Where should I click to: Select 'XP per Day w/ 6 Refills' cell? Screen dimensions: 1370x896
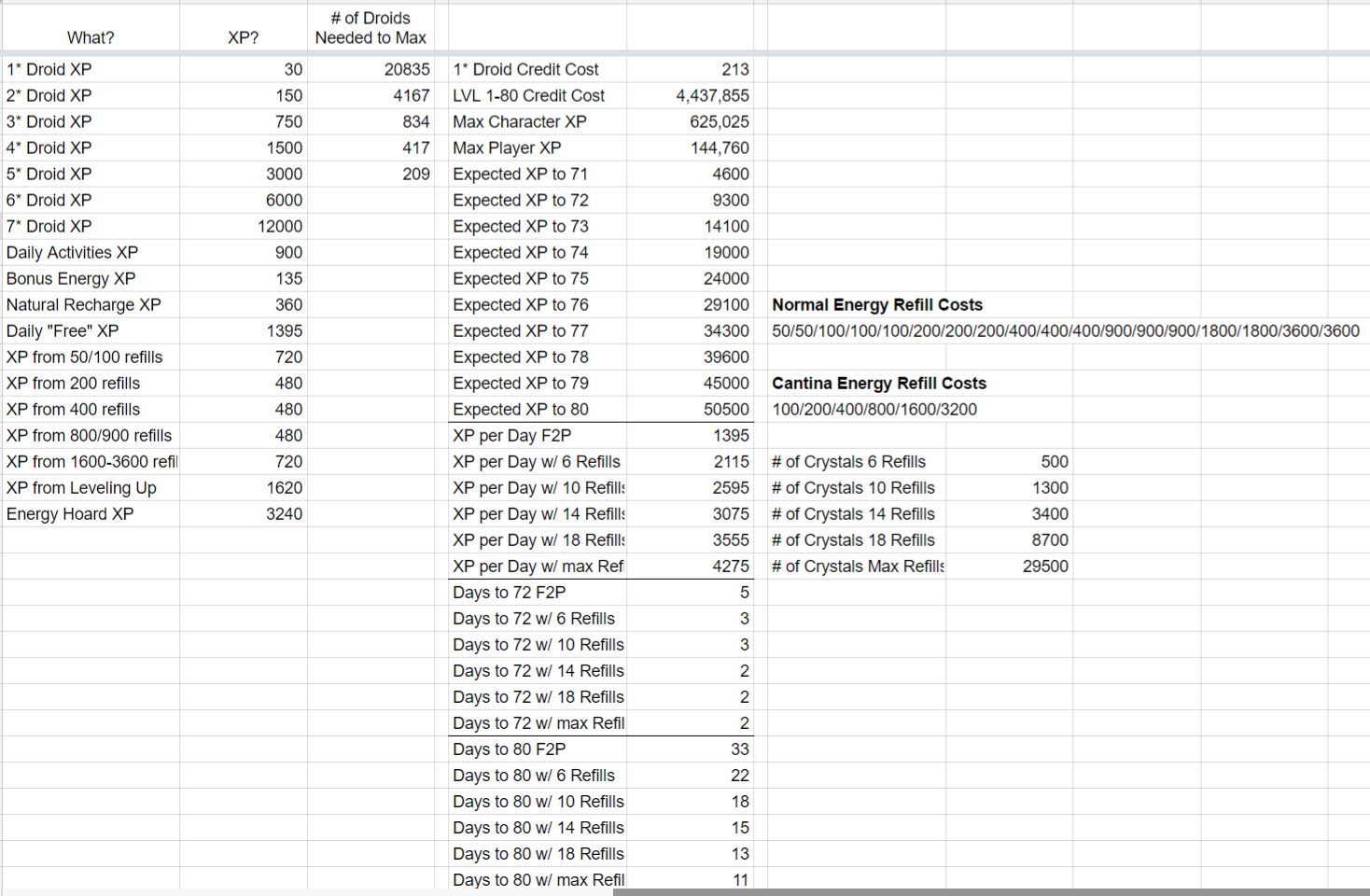537,461
